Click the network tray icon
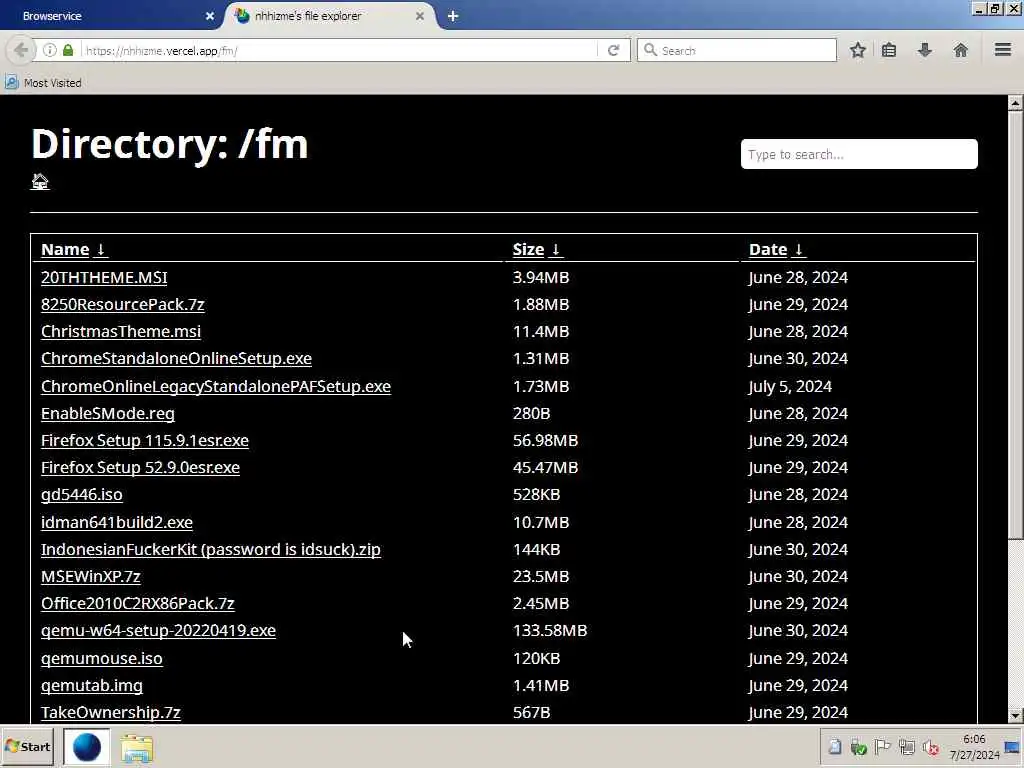 [906, 747]
